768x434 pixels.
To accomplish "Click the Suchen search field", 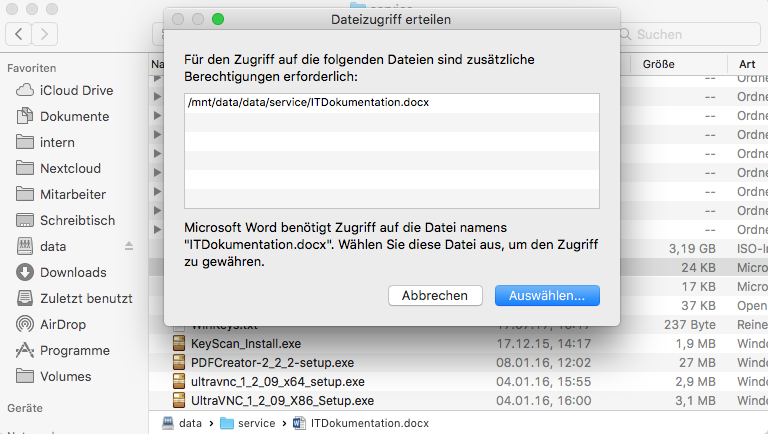I will (690, 34).
